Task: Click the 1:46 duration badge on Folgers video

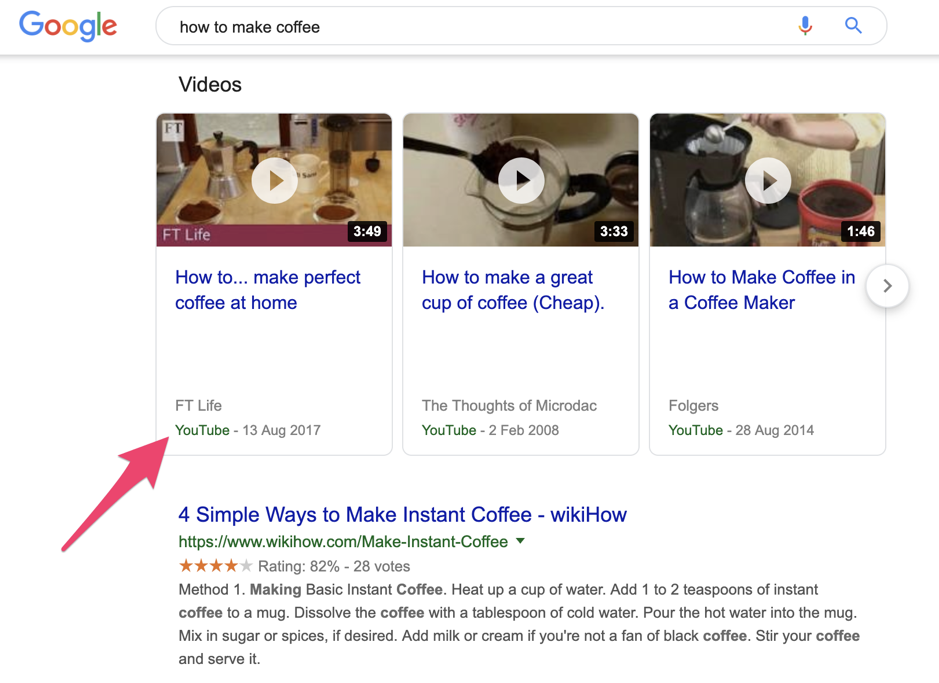Action: 860,232
